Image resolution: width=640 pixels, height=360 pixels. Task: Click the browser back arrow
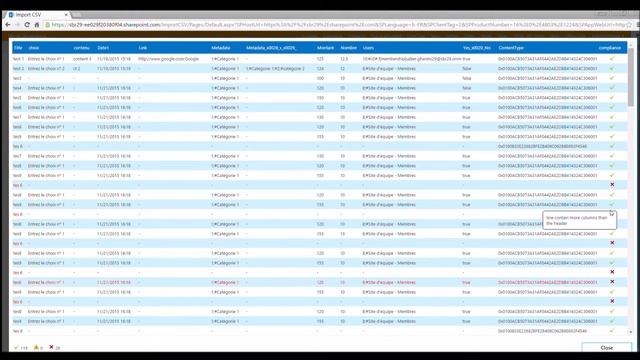pos(7,25)
